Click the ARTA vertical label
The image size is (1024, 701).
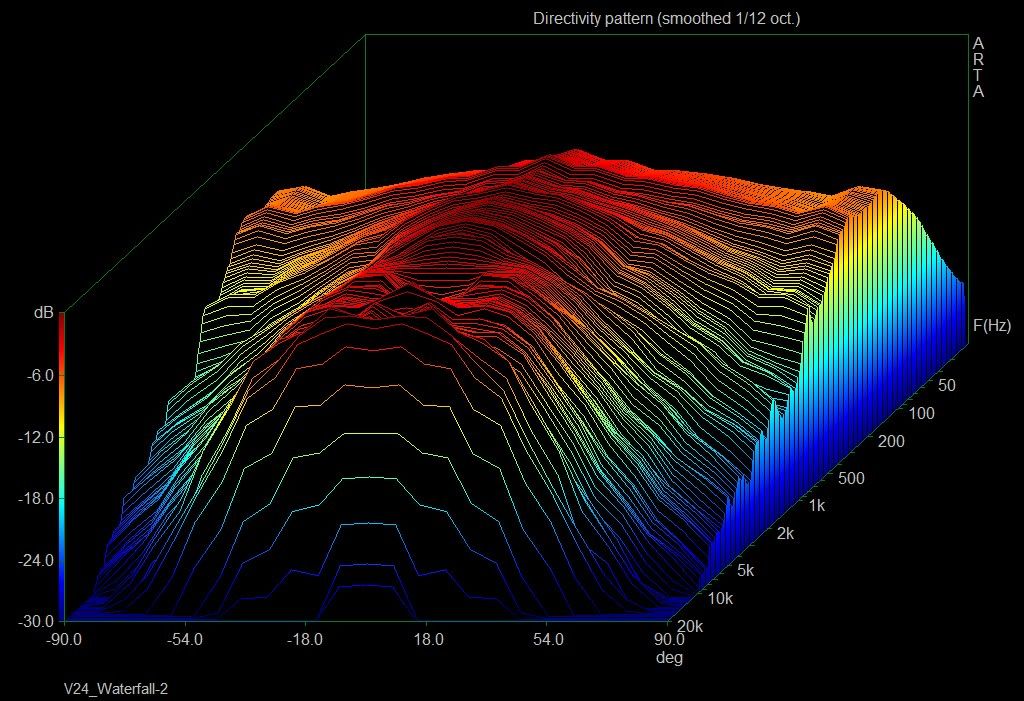[x=978, y=67]
